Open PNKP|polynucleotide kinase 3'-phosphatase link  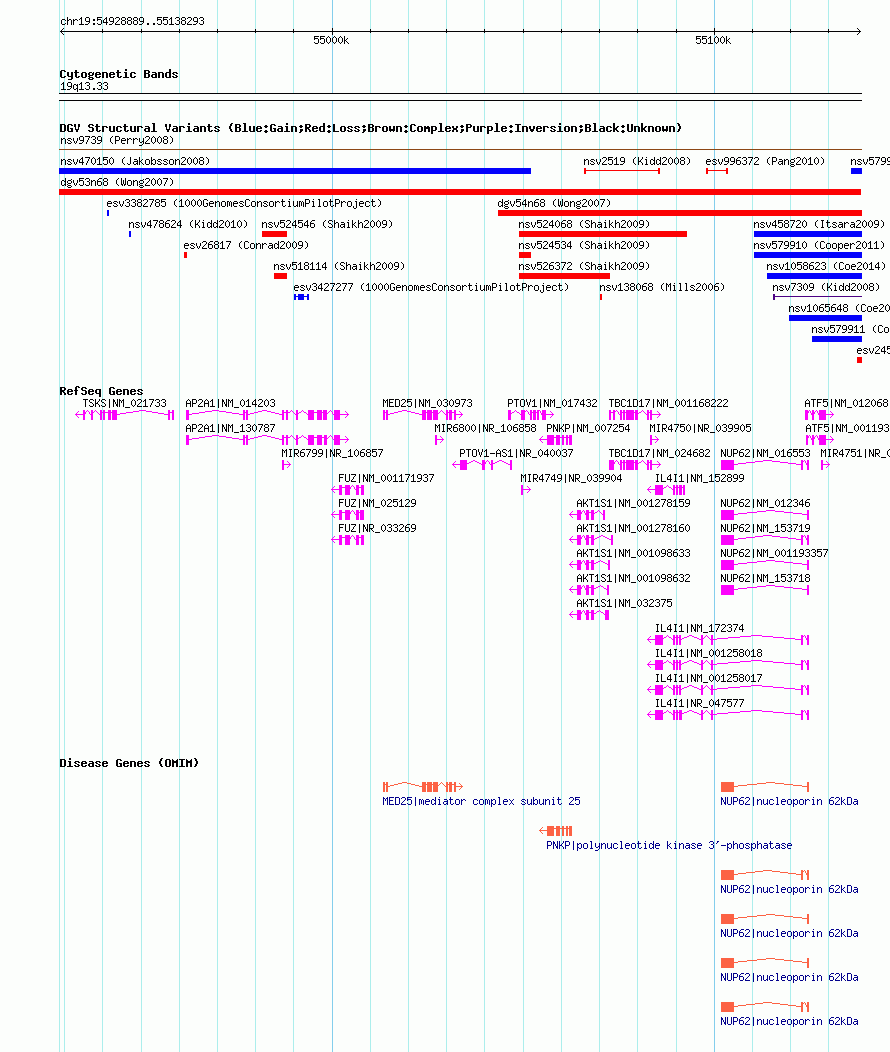[x=669, y=845]
